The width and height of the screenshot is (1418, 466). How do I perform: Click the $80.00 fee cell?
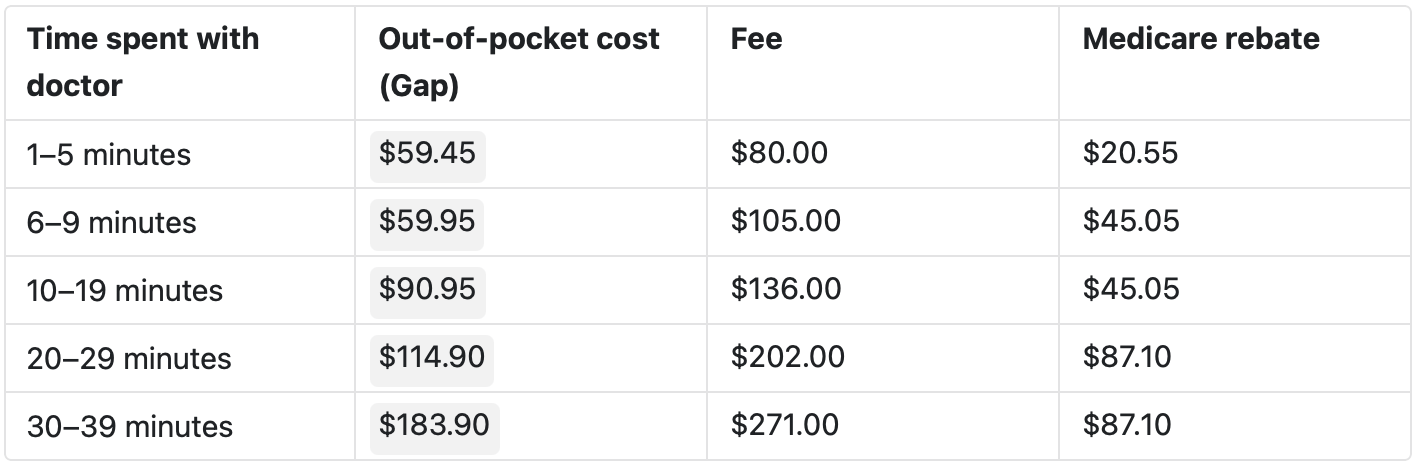(x=779, y=155)
